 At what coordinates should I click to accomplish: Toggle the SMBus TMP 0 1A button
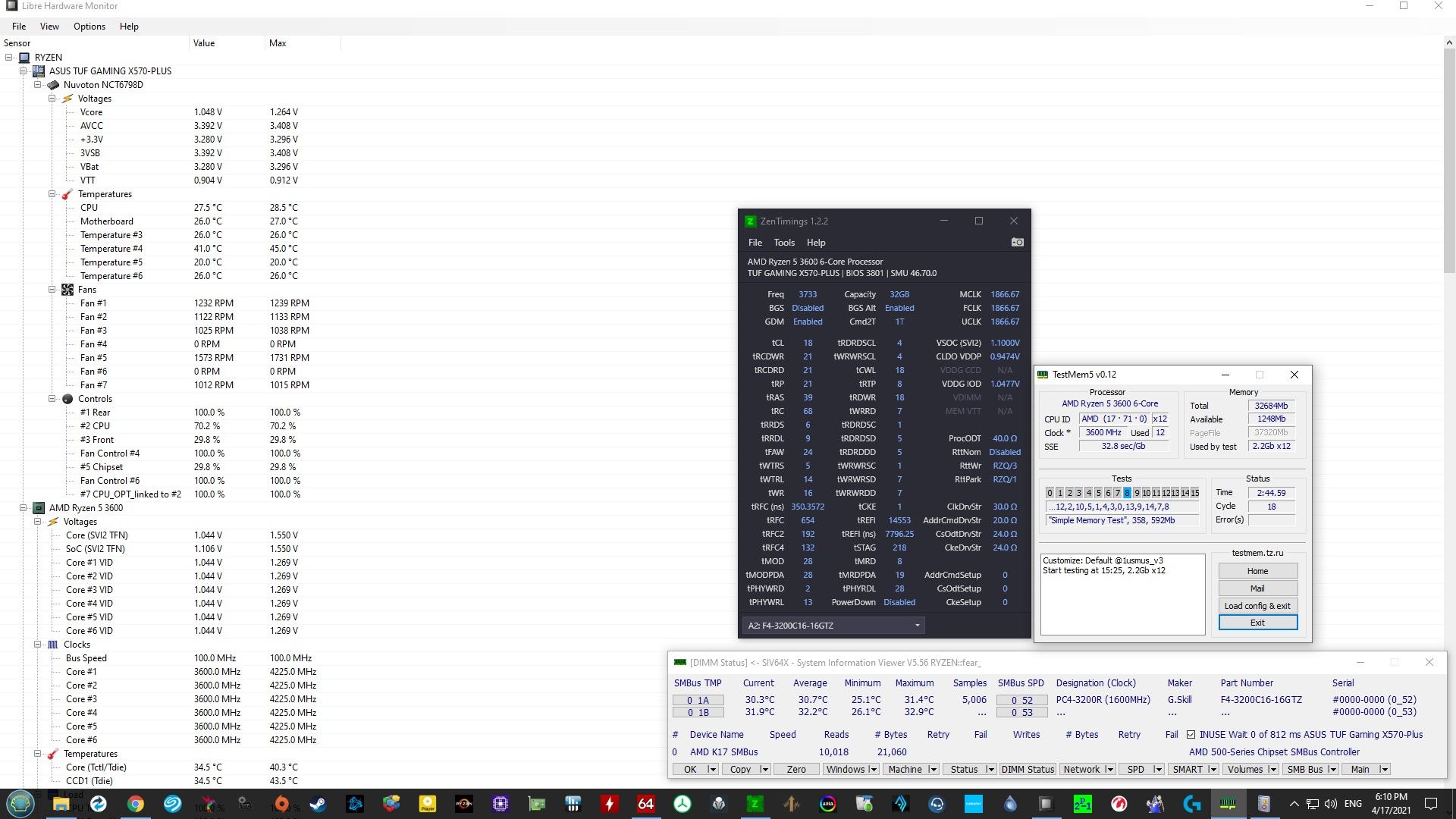698,701
